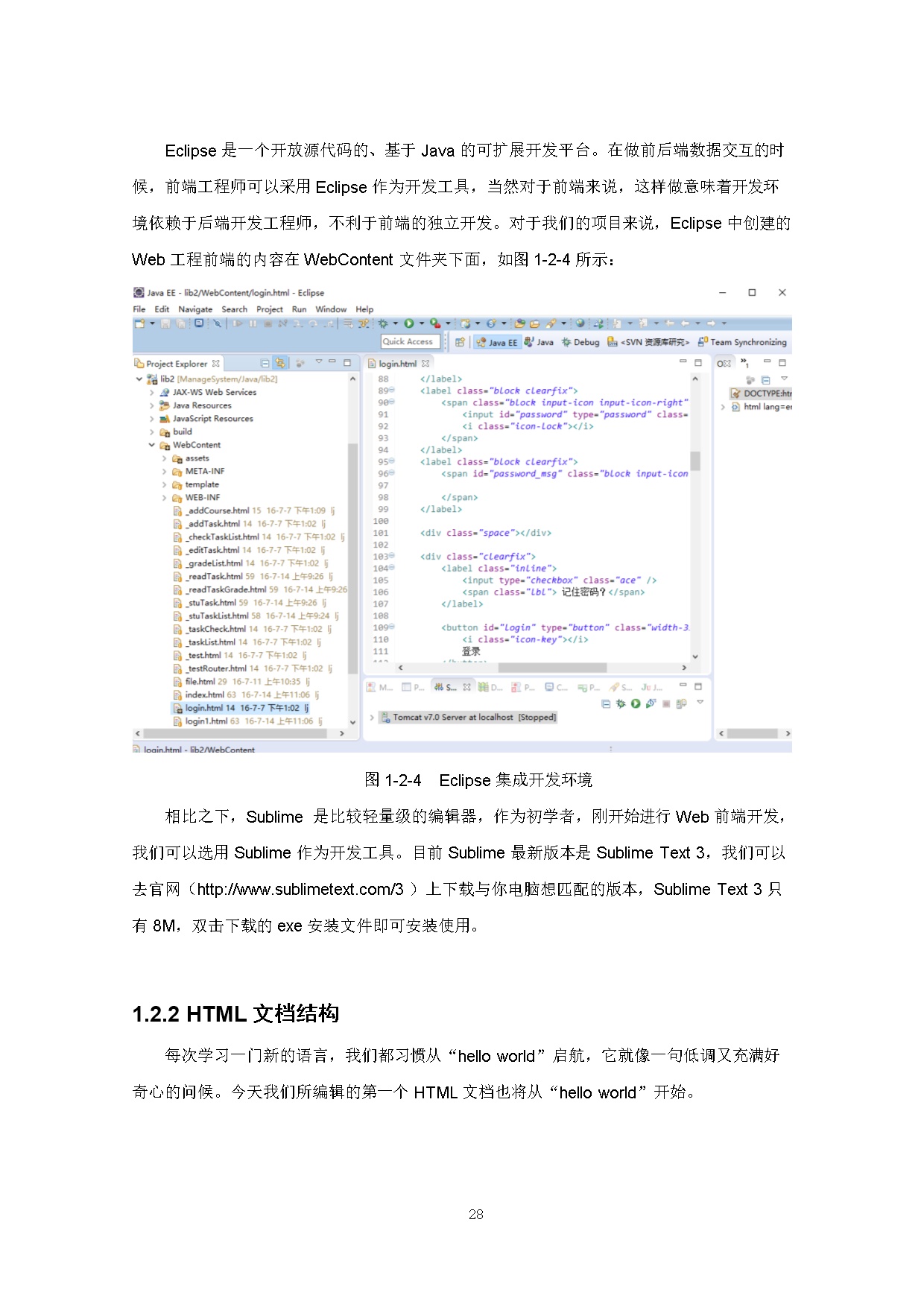Click the Open Web Browser globe icon

(580, 323)
